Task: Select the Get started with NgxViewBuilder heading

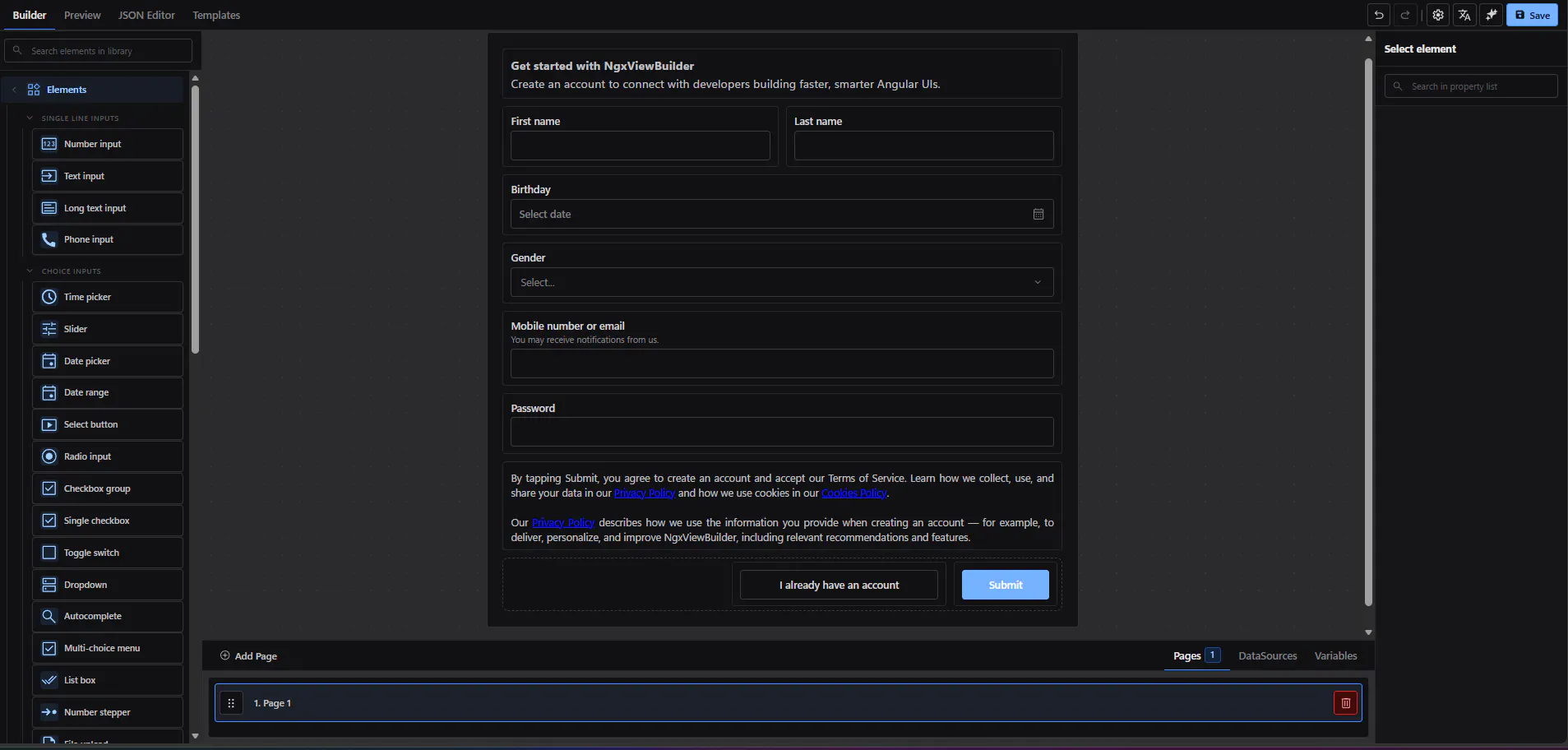Action: 603,66
